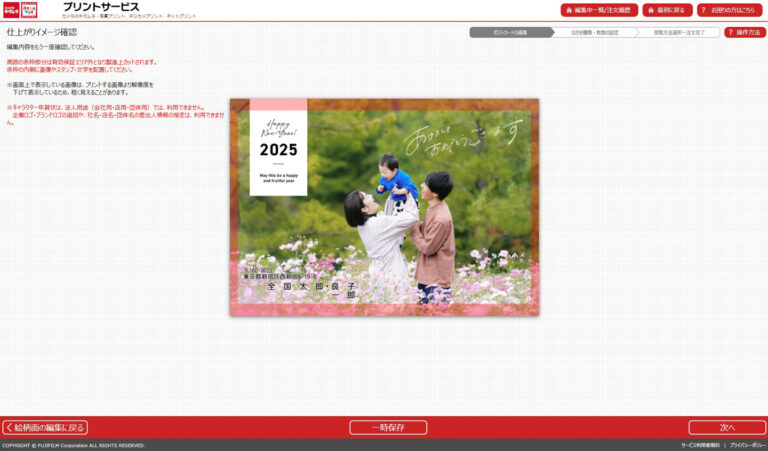Viewport: 768px width, 451px height.
Task: Click the question mark icon on 操作方法
Action: point(731,32)
